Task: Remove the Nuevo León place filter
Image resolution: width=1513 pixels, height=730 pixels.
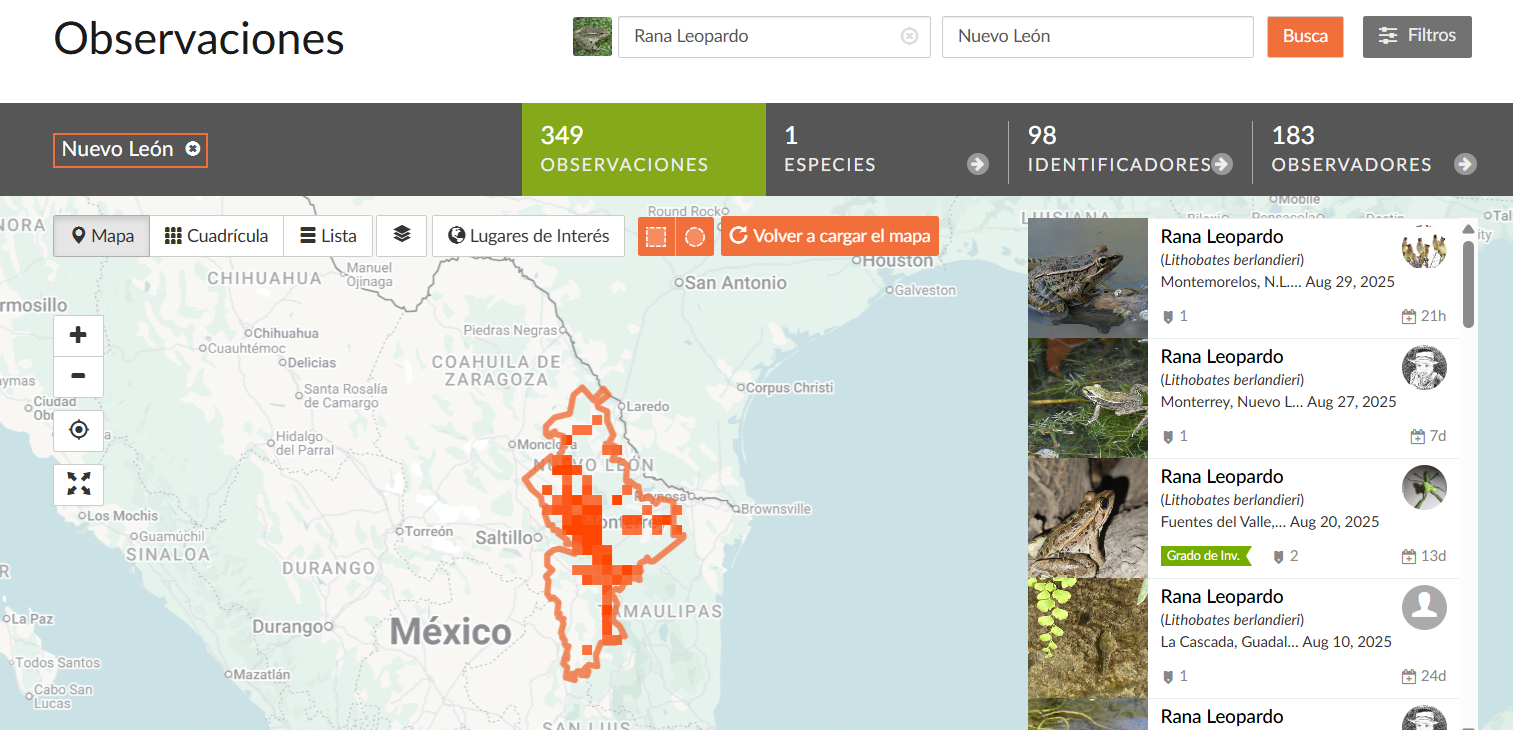Action: coord(193,149)
